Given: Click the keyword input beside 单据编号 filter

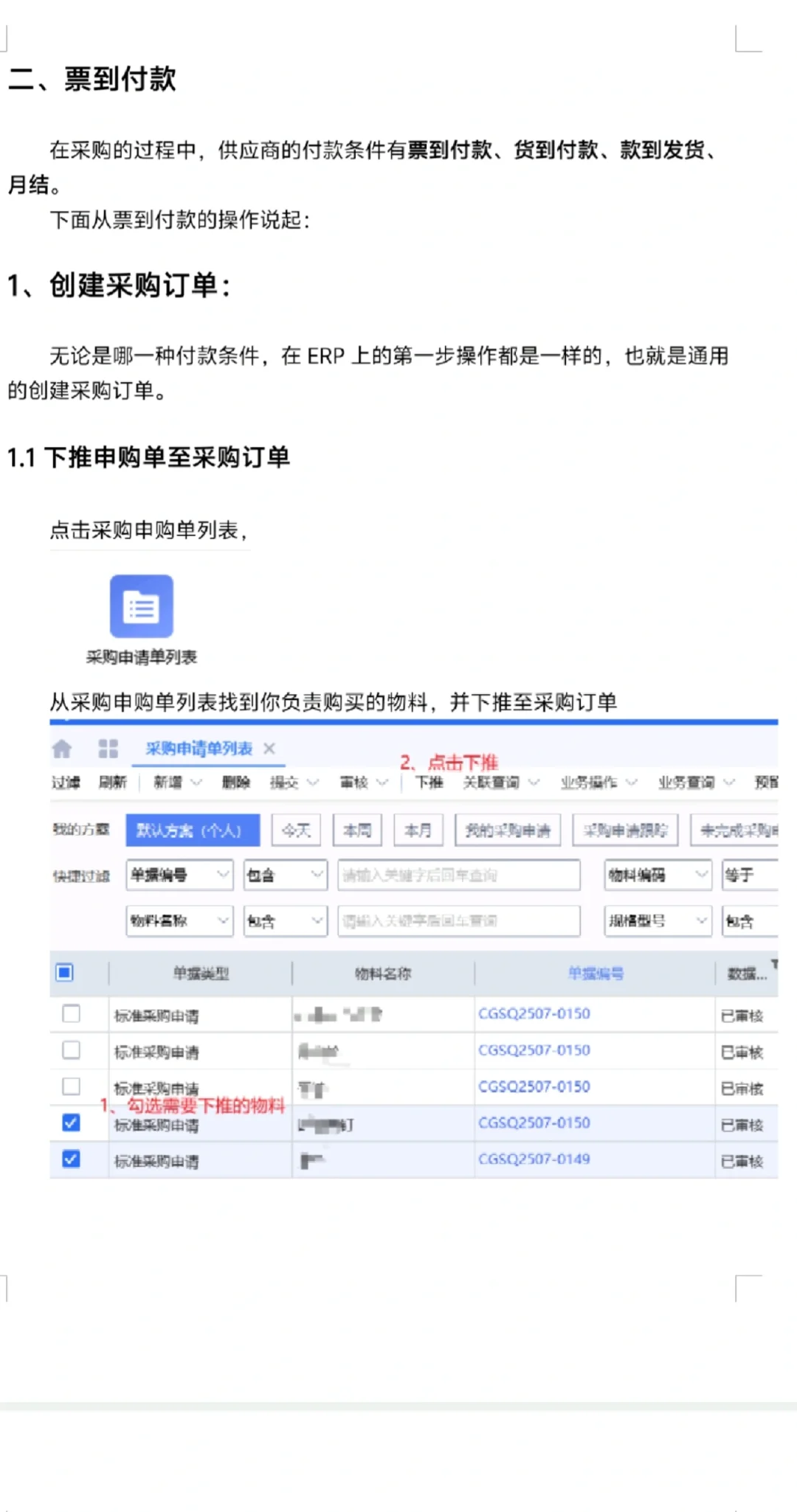Looking at the screenshot, I should click(459, 875).
